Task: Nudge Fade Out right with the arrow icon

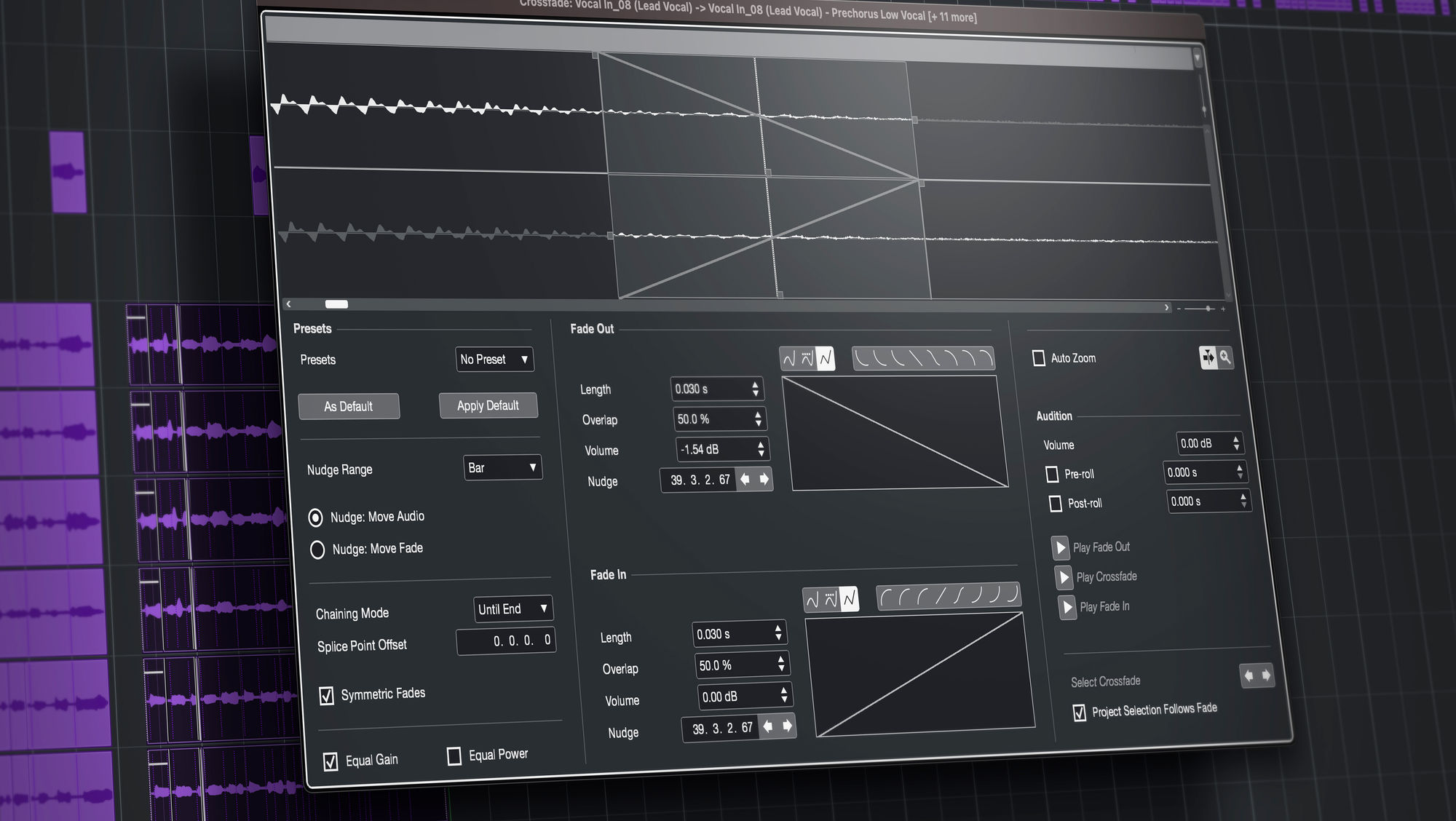Action: (x=764, y=479)
